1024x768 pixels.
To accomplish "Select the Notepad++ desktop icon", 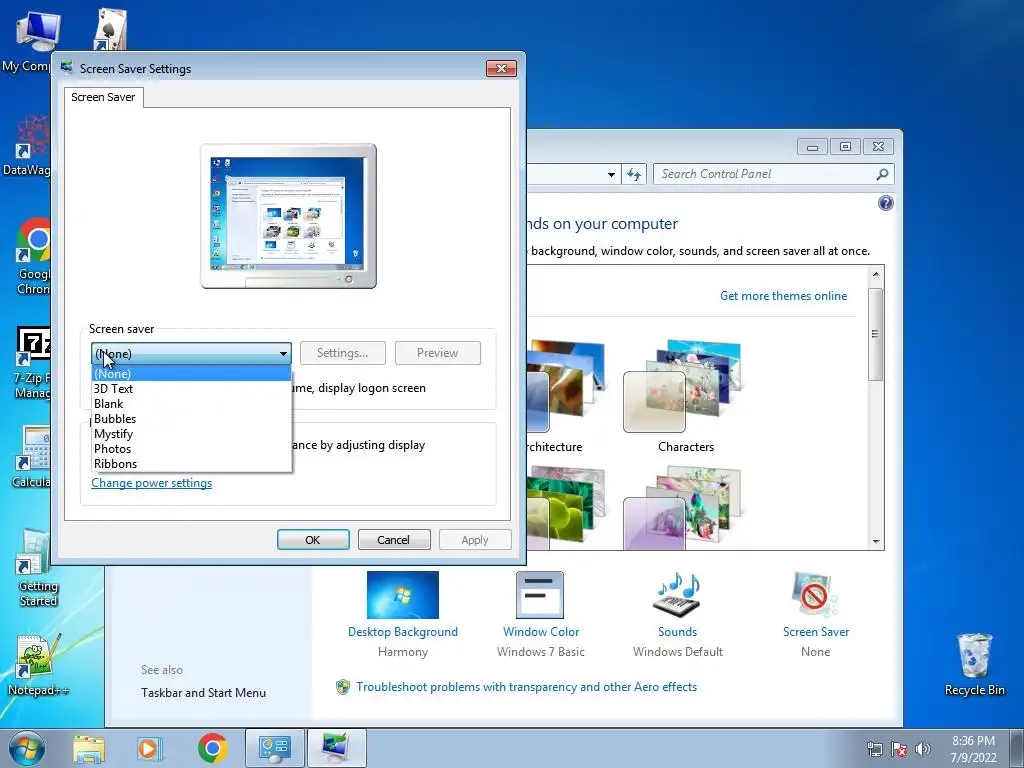I will coord(38,665).
